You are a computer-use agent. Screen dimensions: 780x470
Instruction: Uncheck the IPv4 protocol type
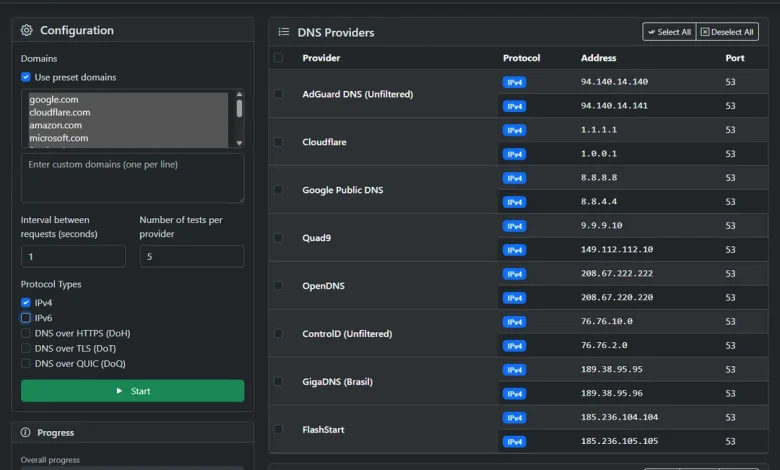[x=26, y=302]
